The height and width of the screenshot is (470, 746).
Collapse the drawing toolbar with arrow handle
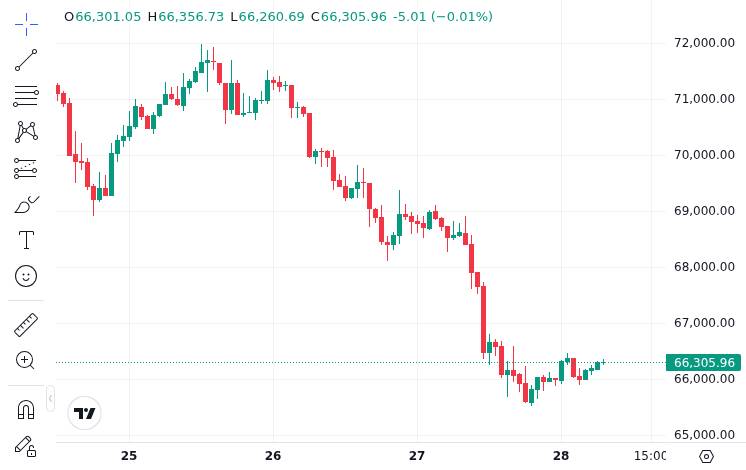pyautogui.click(x=50, y=398)
